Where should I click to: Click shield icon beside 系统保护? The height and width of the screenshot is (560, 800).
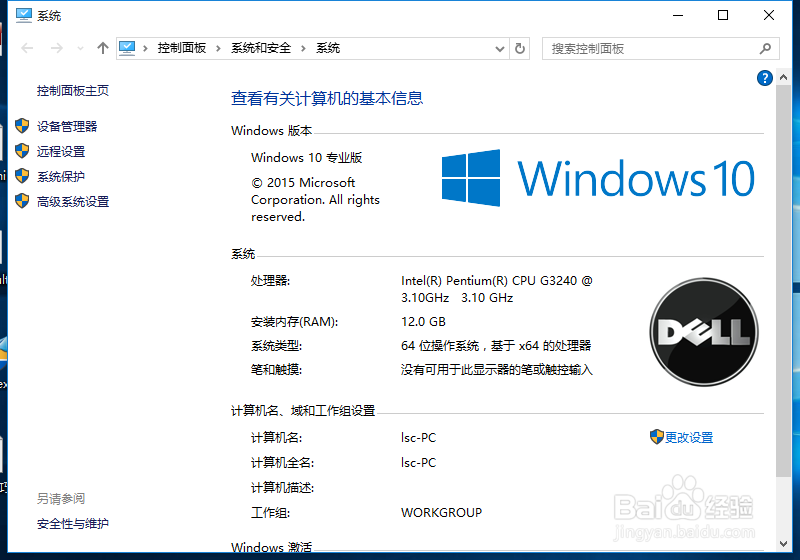(22, 175)
